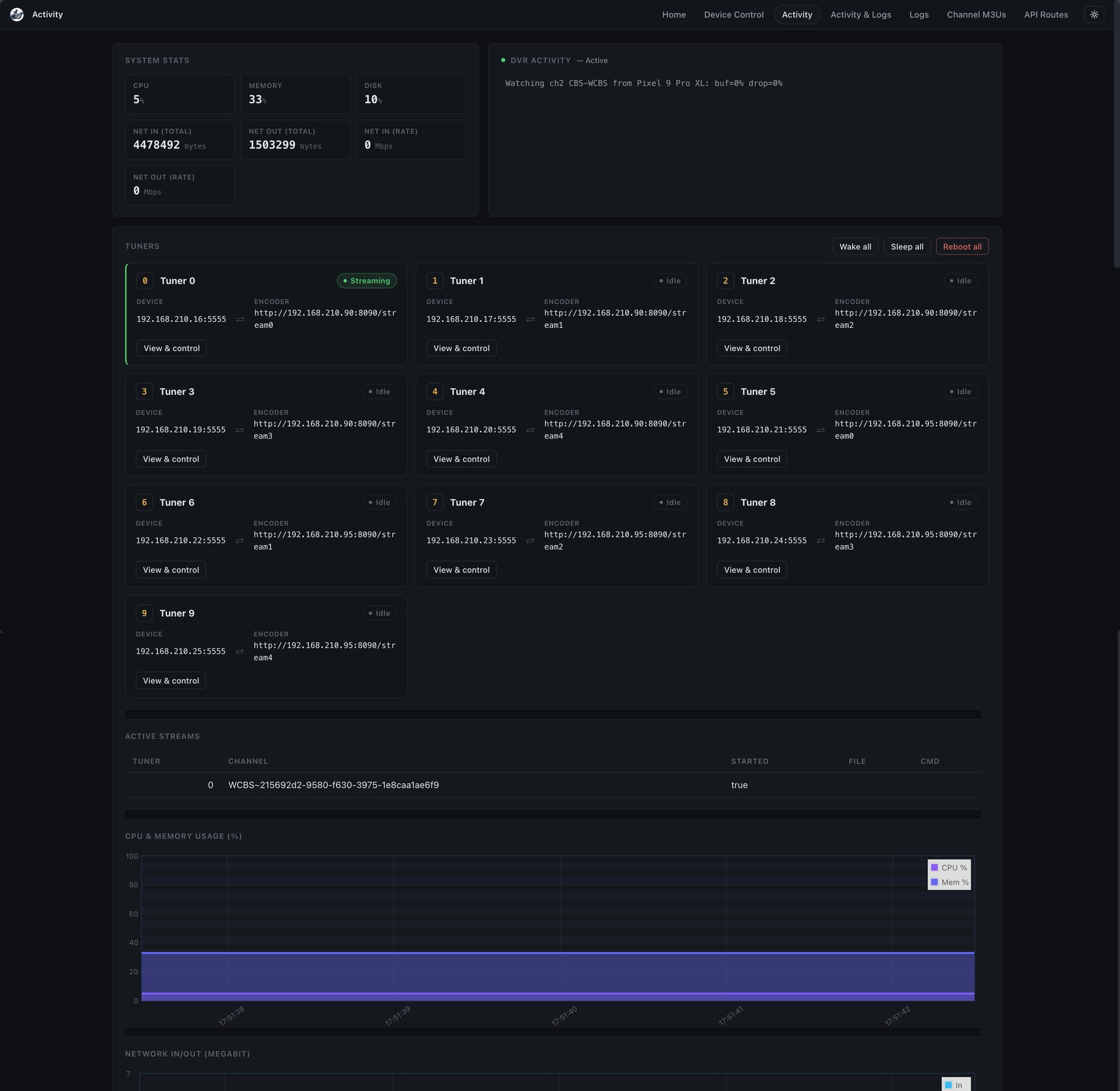
Task: Open View & control for Tuner 4
Action: pyautogui.click(x=461, y=459)
